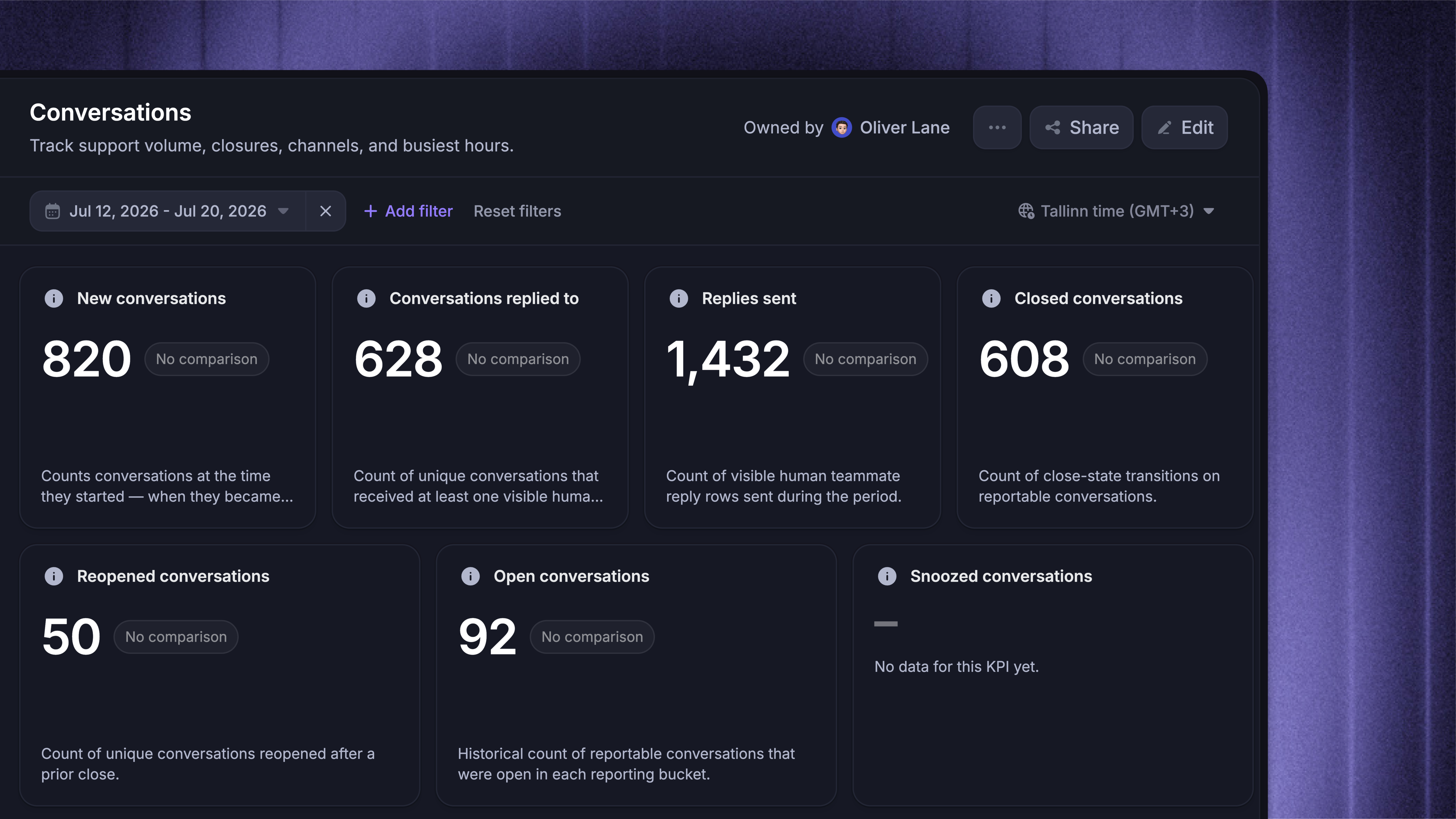Click No comparison badge beside 50
Image resolution: width=1456 pixels, height=819 pixels.
[x=176, y=637]
